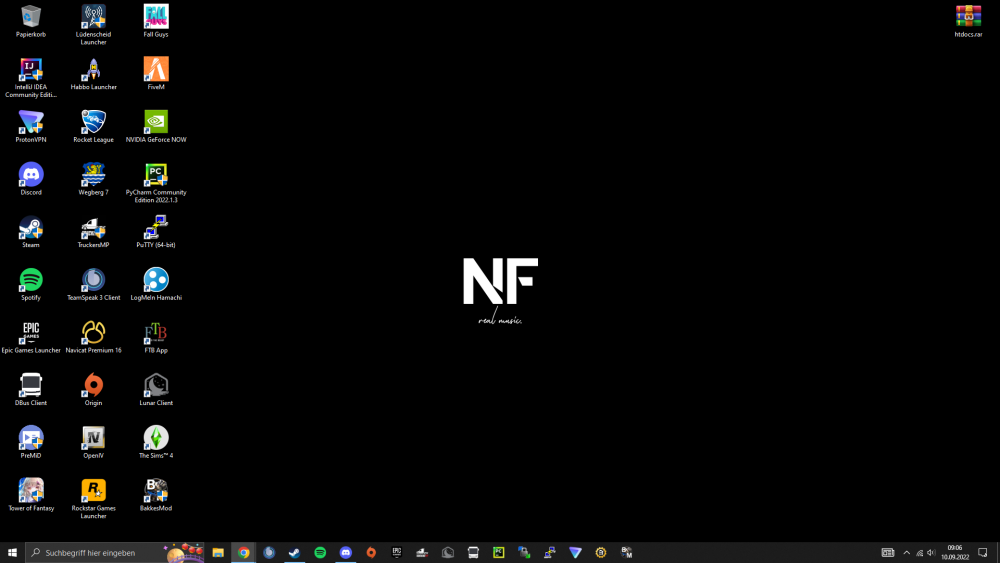1000x563 pixels.
Task: Select the Discord desktop shortcut
Action: (x=31, y=175)
